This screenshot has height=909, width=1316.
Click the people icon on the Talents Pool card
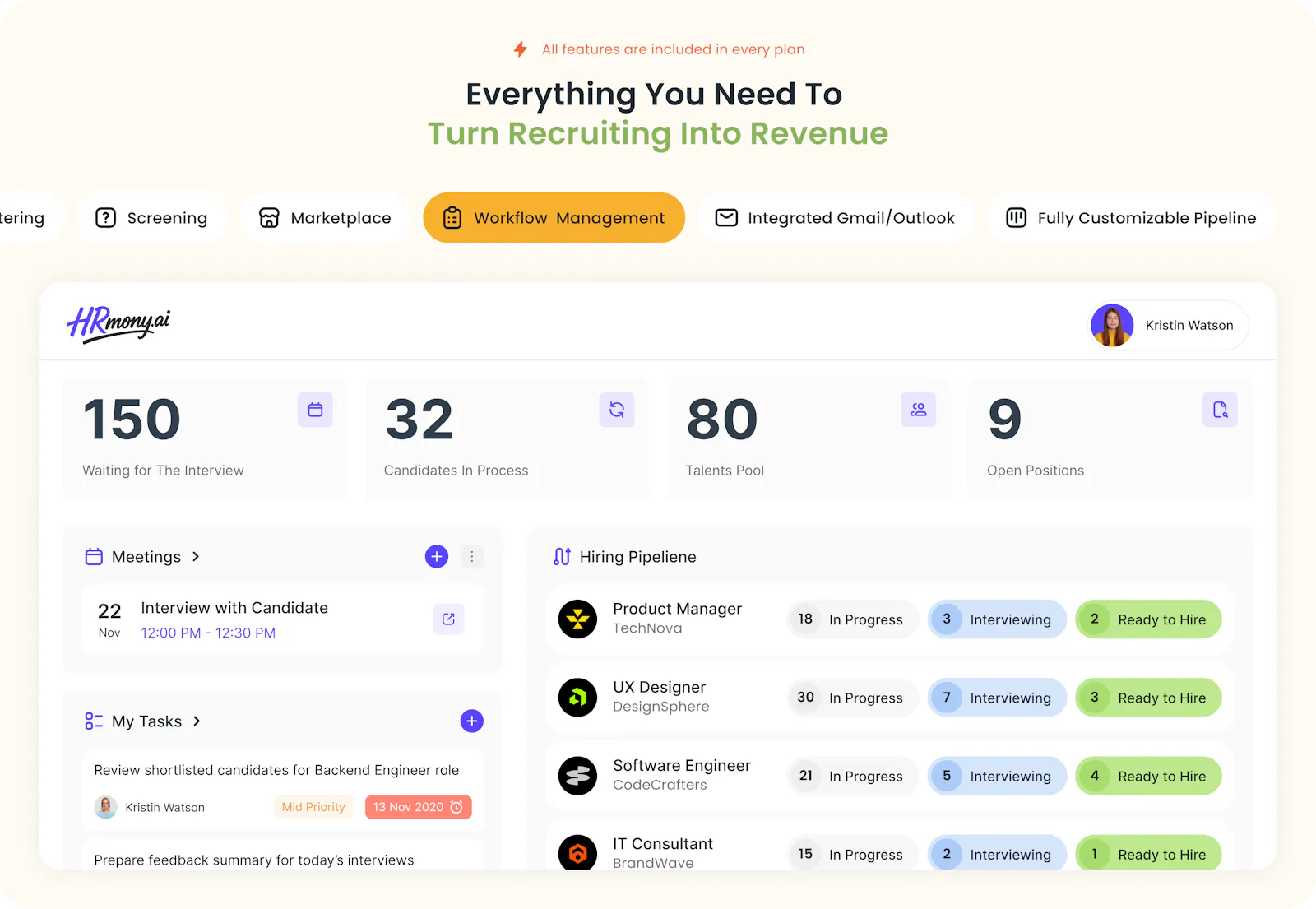tap(919, 410)
